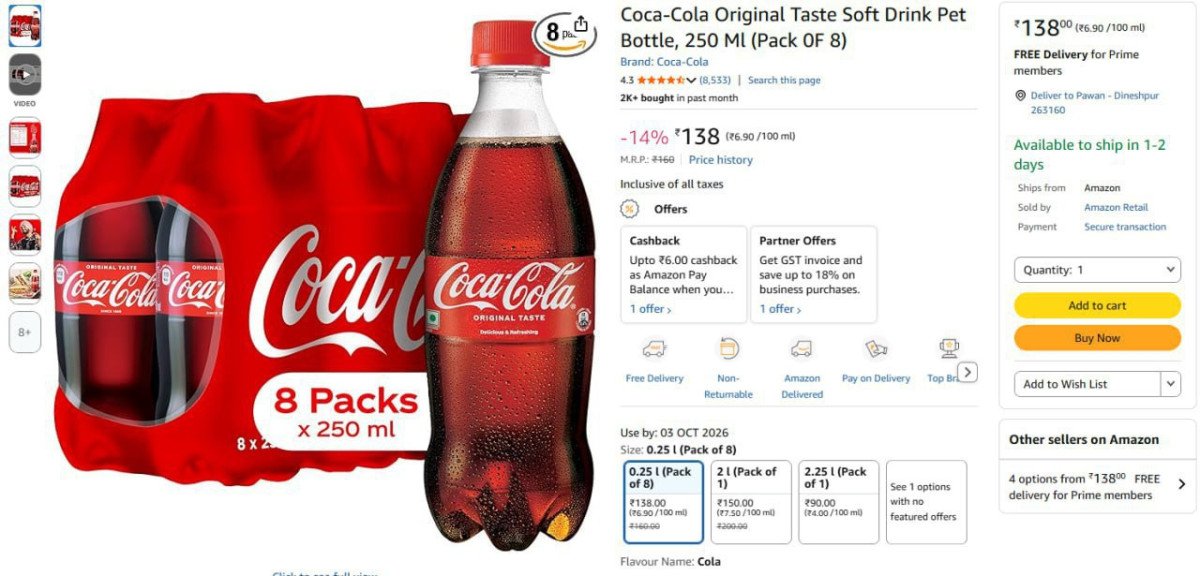Show next feature icons with the carousel arrow
1200x576 pixels.
(x=967, y=372)
